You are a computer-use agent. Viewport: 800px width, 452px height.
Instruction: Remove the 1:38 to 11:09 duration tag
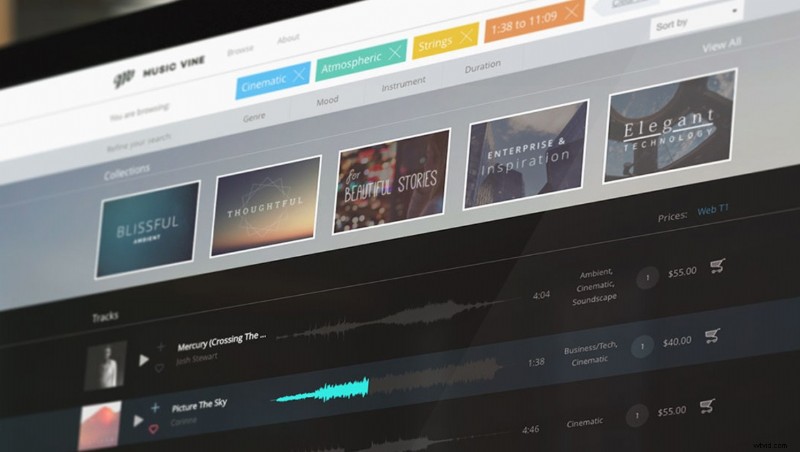pyautogui.click(x=571, y=11)
